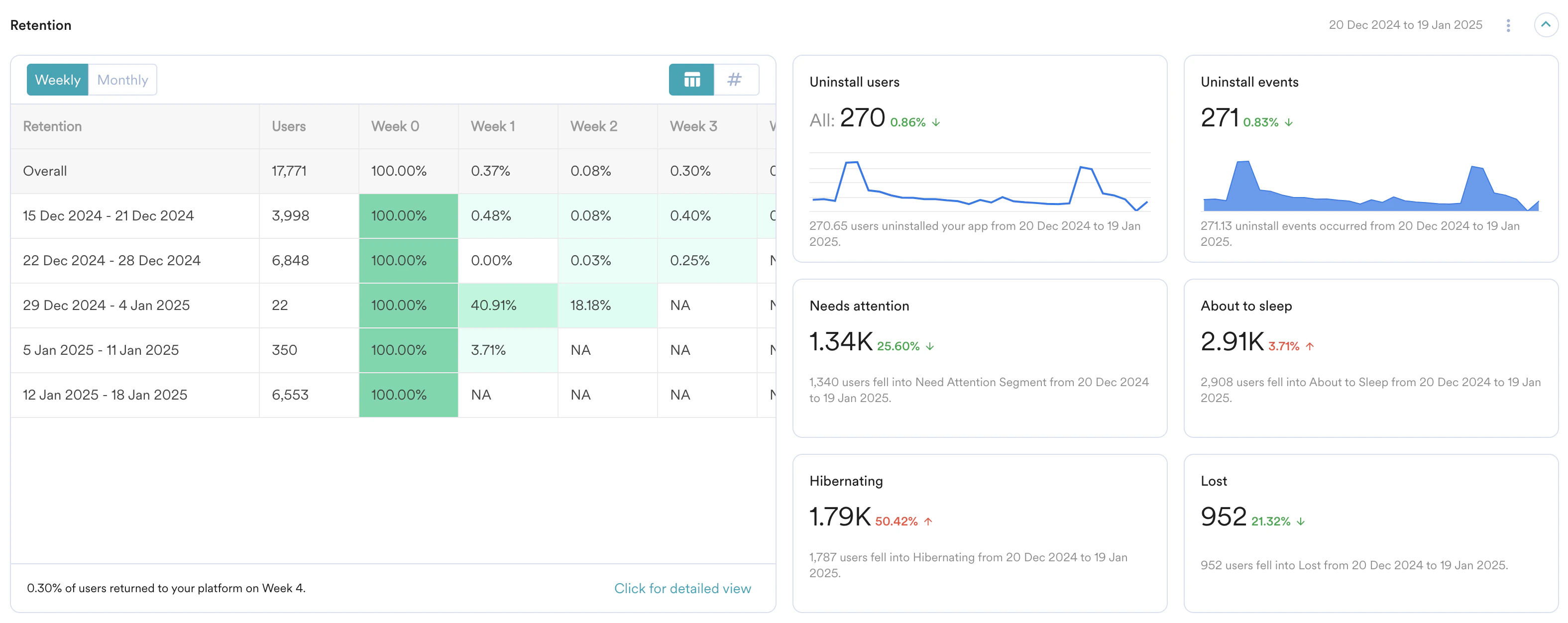Screen dimensions: 1568x623
Task: Click the down arrow beside 21.32%
Action: point(1300,522)
